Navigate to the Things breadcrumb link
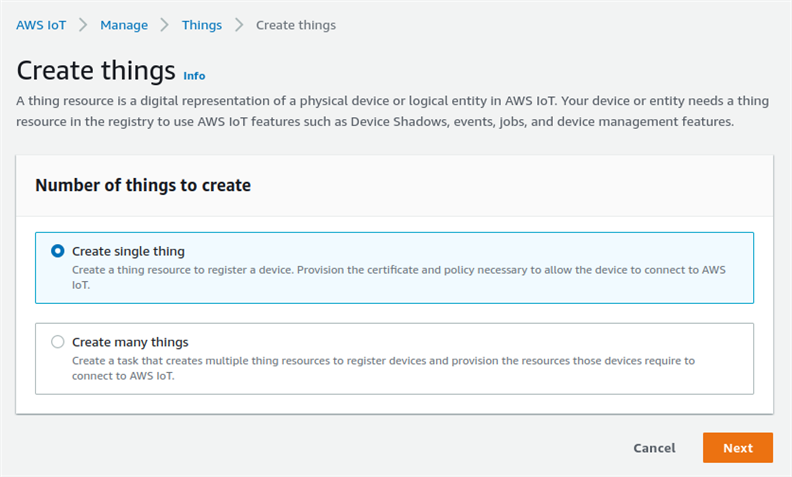The image size is (792, 477). pyautogui.click(x=202, y=25)
